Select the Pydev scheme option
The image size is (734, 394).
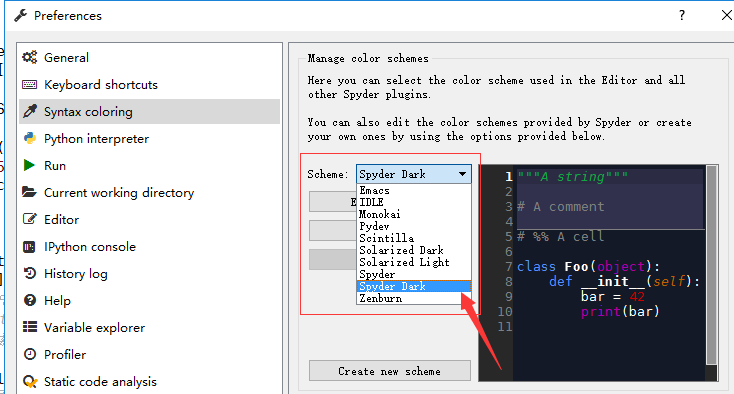[414, 226]
